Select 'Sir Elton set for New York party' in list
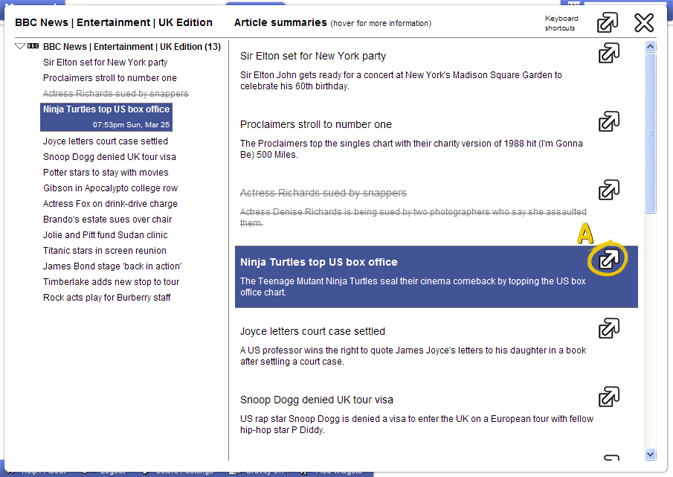The width and height of the screenshot is (673, 477). pos(105,62)
